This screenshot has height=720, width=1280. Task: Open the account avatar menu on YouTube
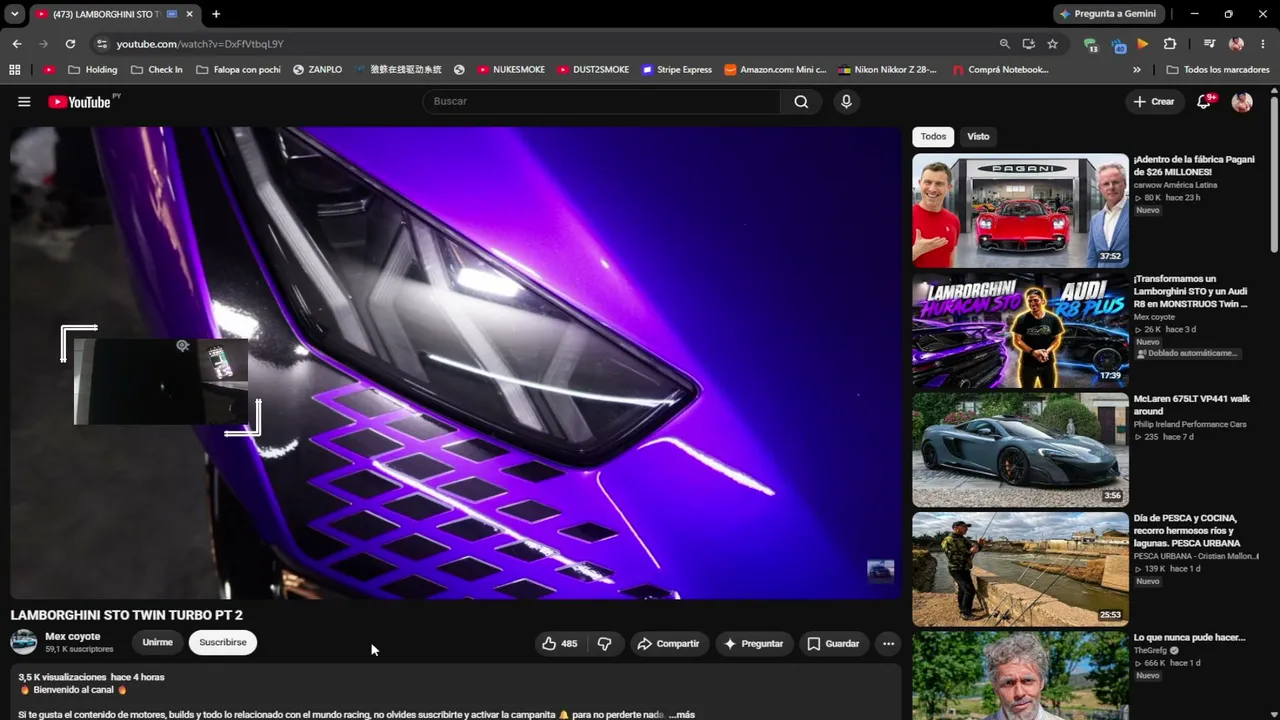click(x=1242, y=102)
